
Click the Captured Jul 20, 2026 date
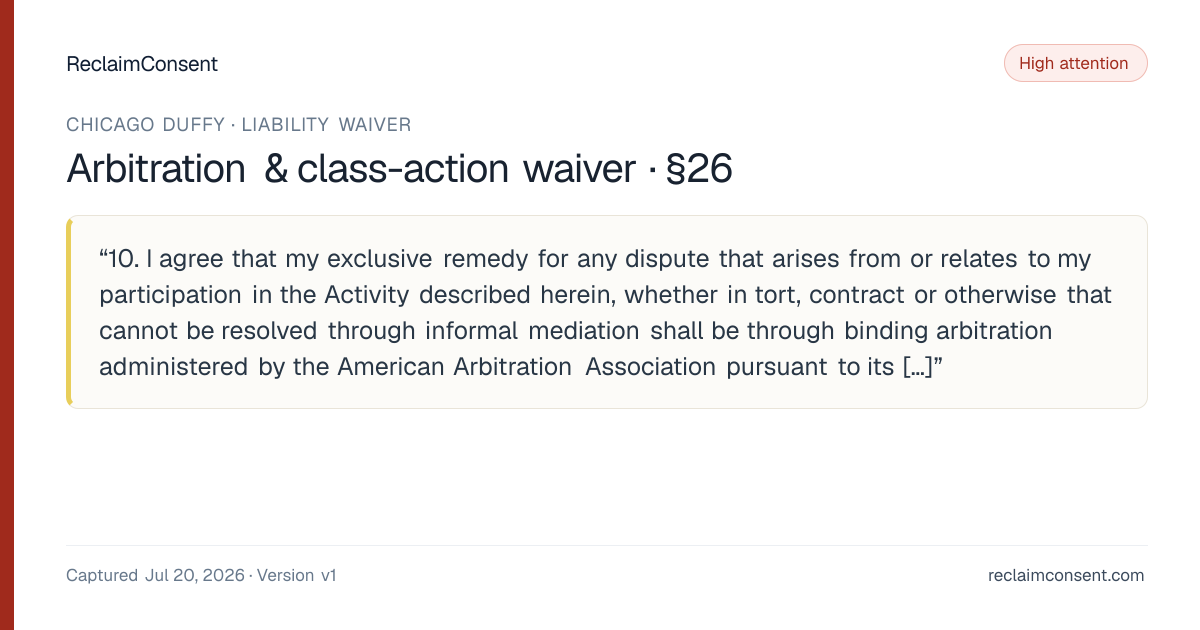point(155,575)
